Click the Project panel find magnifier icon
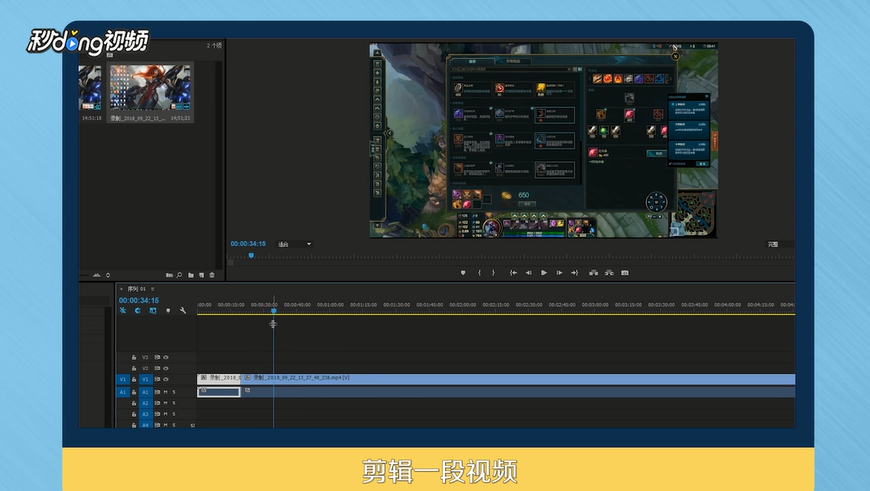This screenshot has width=870, height=491. point(179,275)
